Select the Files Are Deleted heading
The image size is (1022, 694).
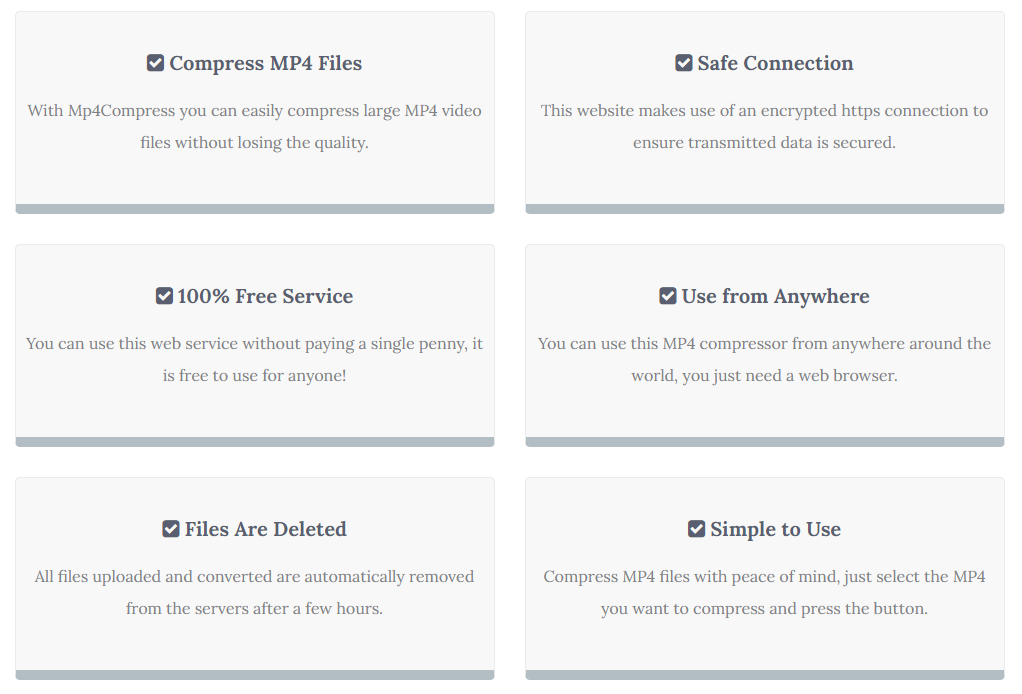pyautogui.click(x=266, y=529)
